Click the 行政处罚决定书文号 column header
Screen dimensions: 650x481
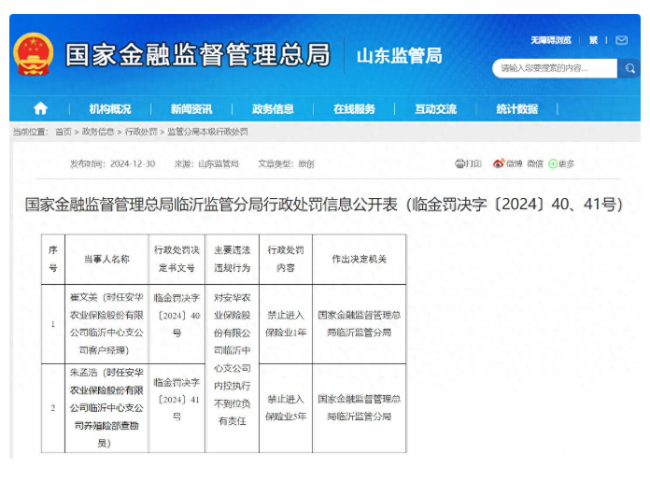click(177, 259)
